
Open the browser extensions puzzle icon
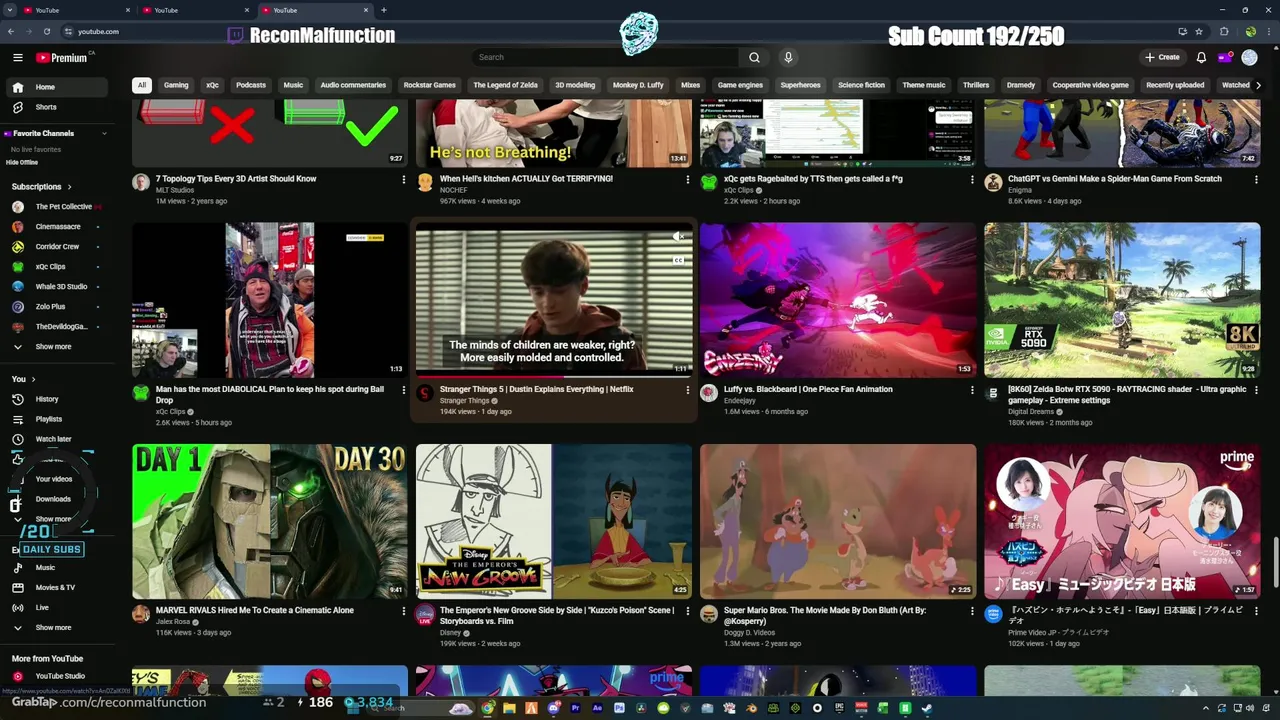point(1224,31)
